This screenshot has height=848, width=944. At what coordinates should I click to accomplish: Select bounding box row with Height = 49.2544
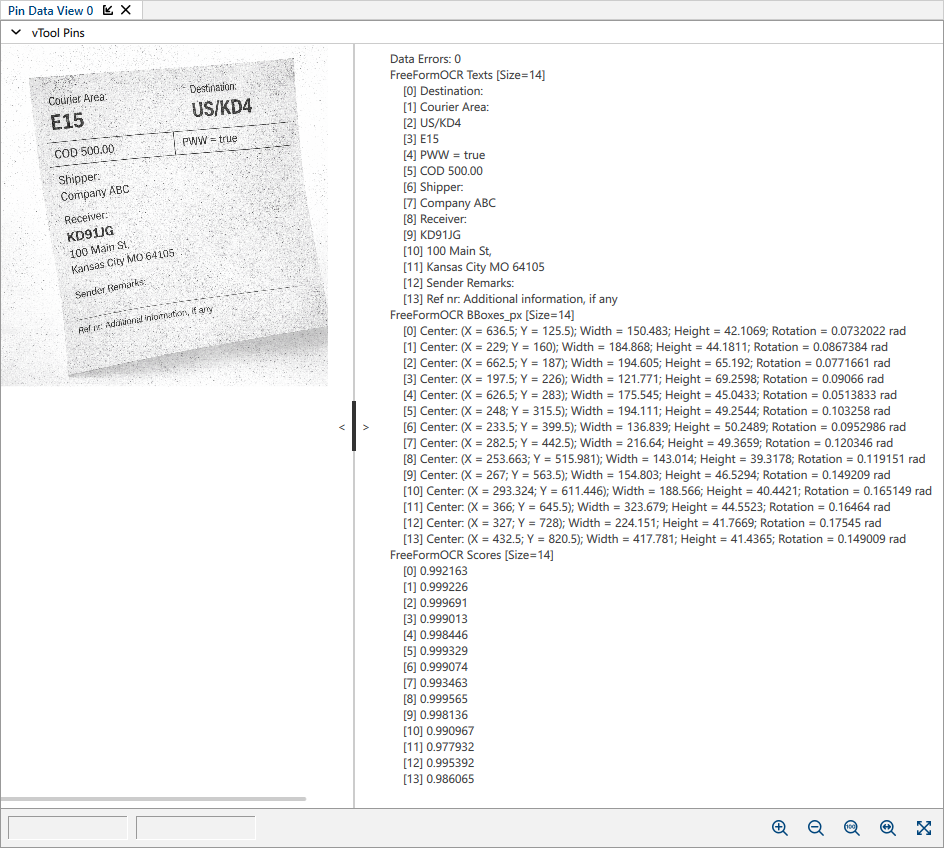[x=647, y=411]
